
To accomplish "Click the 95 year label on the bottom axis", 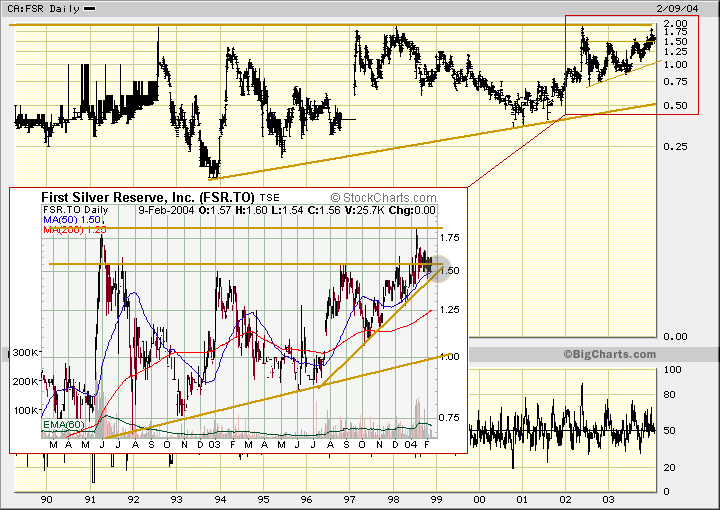I will pos(263,500).
